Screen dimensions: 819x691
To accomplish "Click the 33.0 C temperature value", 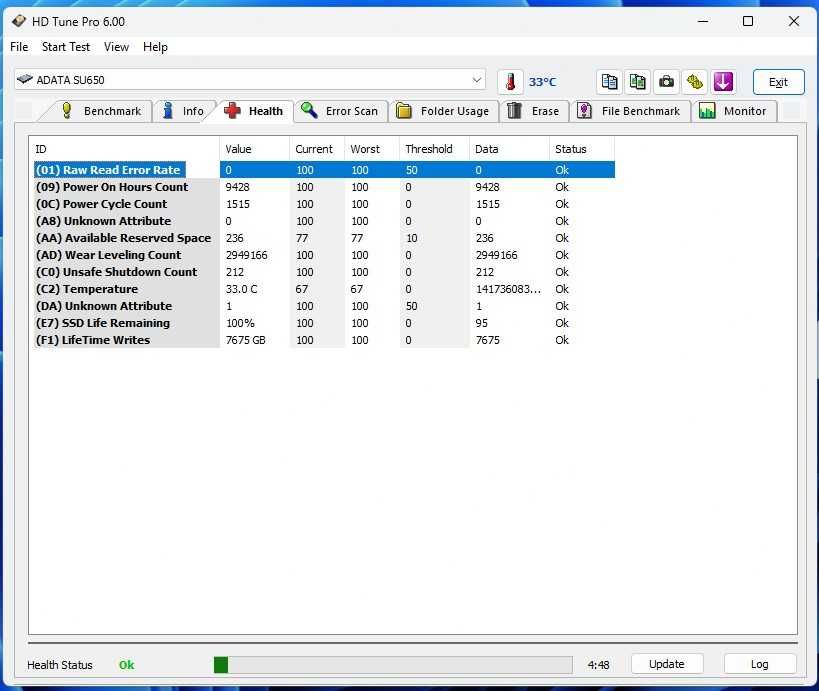I will [241, 289].
